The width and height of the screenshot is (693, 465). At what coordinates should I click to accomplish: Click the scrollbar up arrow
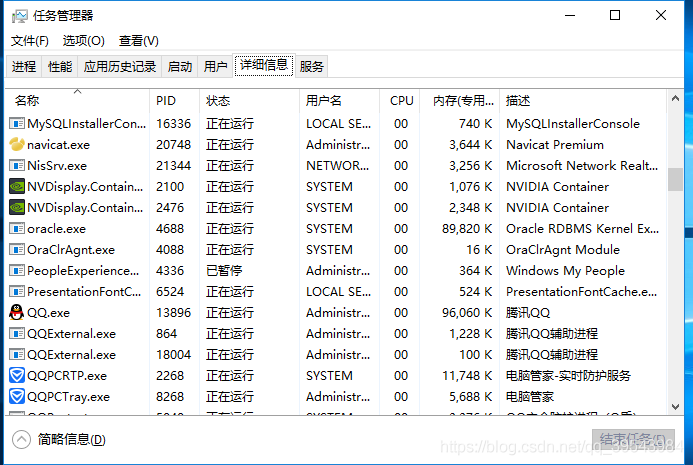coord(675,99)
